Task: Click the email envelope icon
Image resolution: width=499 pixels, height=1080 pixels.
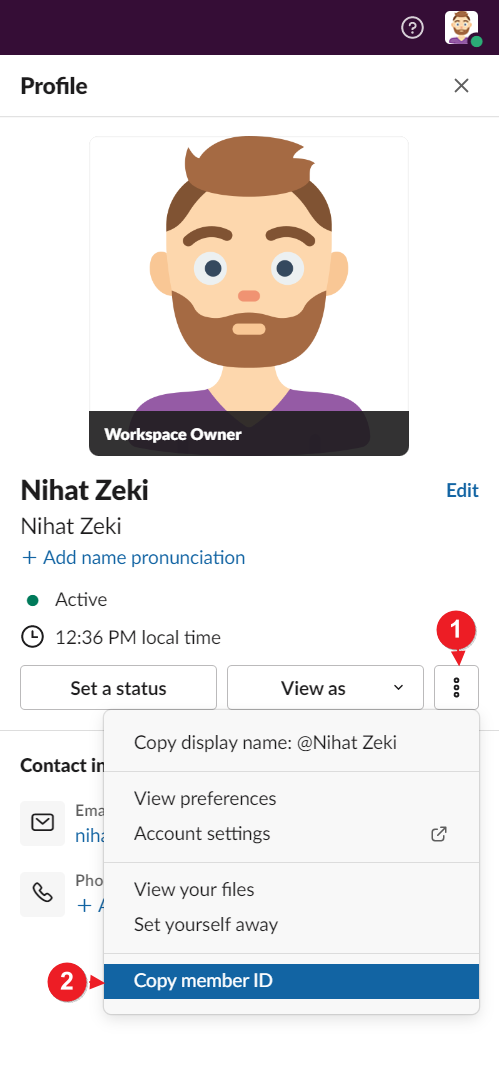Action: (43, 823)
